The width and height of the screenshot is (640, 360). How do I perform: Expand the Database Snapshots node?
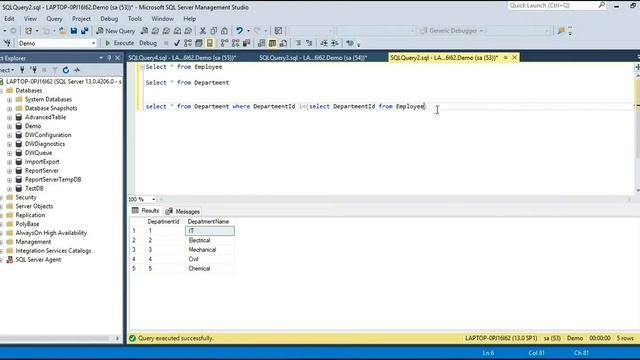[x=9, y=109]
